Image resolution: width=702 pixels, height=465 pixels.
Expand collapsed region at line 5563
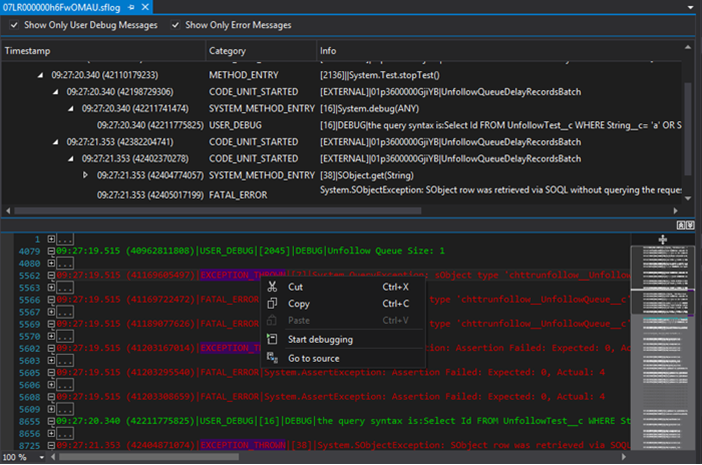click(51, 287)
